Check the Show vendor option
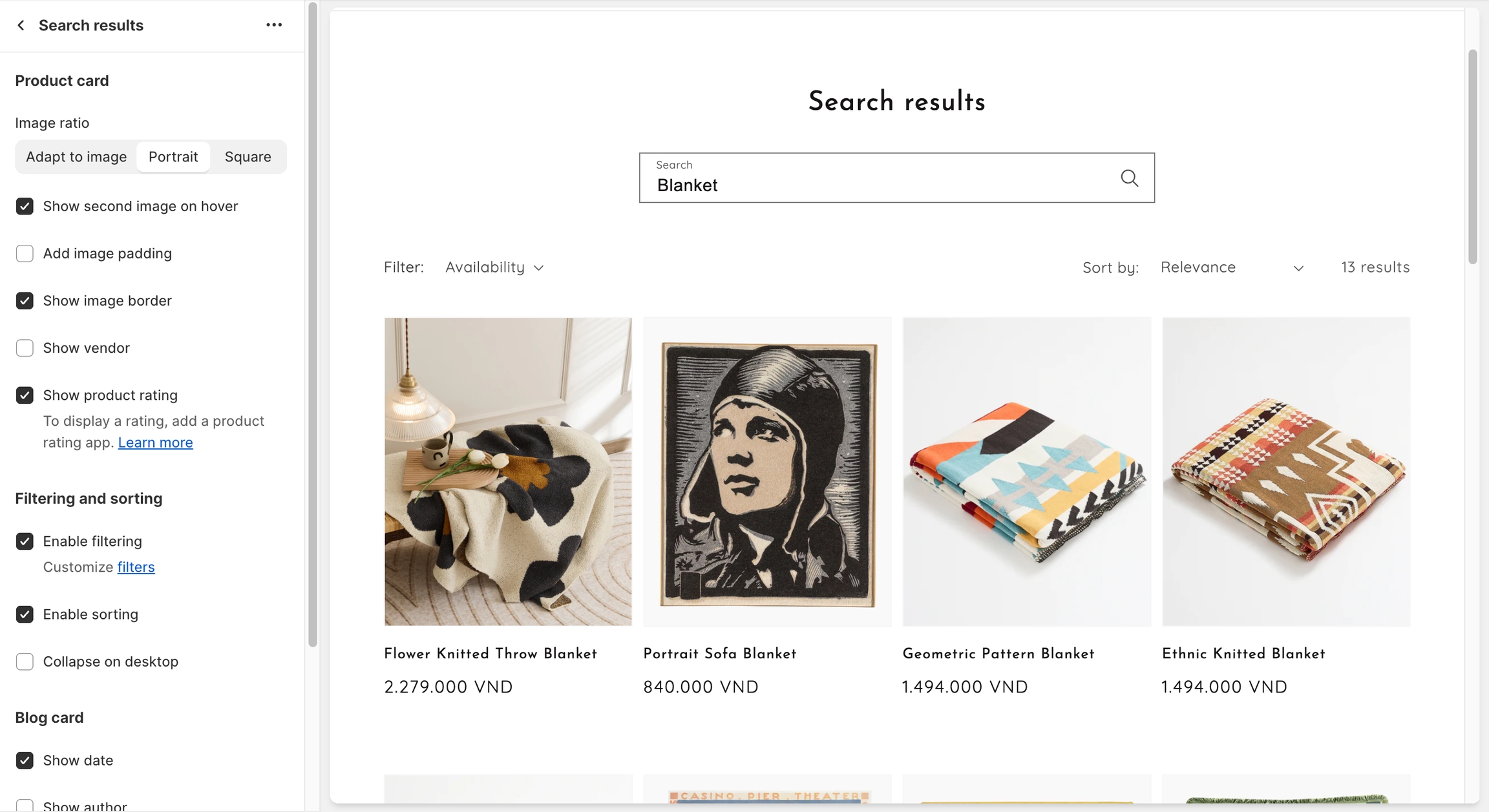Viewport: 1489px width, 812px height. pyautogui.click(x=25, y=348)
